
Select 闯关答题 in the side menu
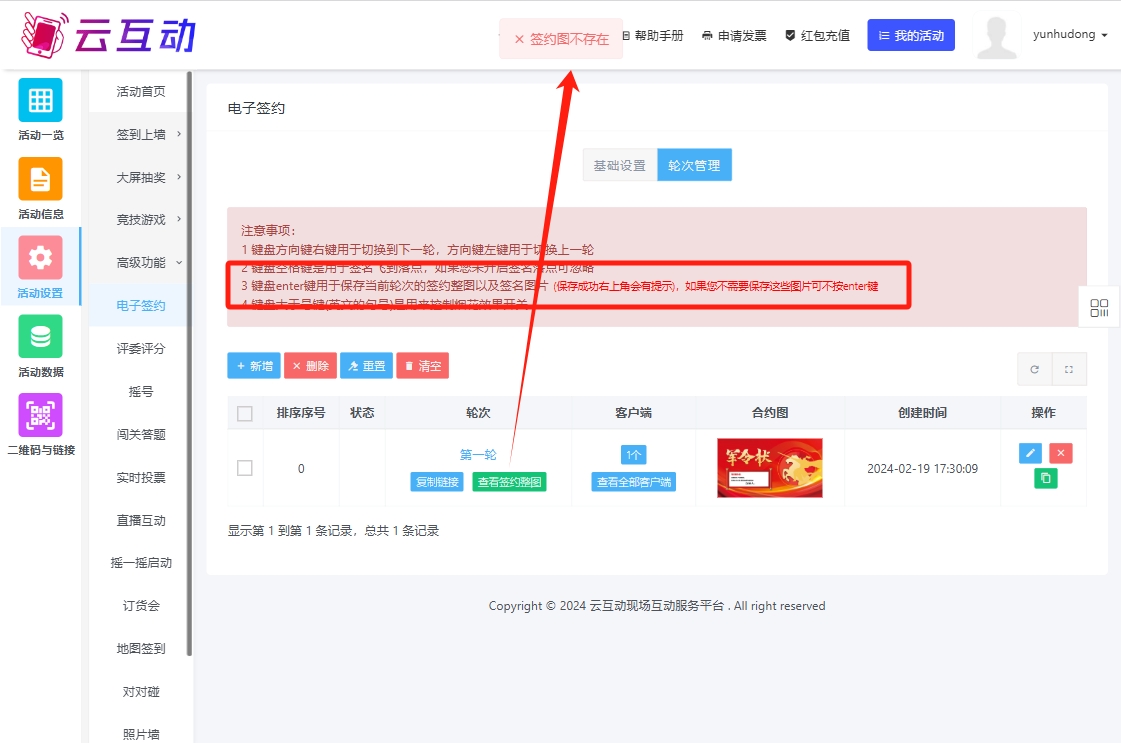pyautogui.click(x=141, y=434)
